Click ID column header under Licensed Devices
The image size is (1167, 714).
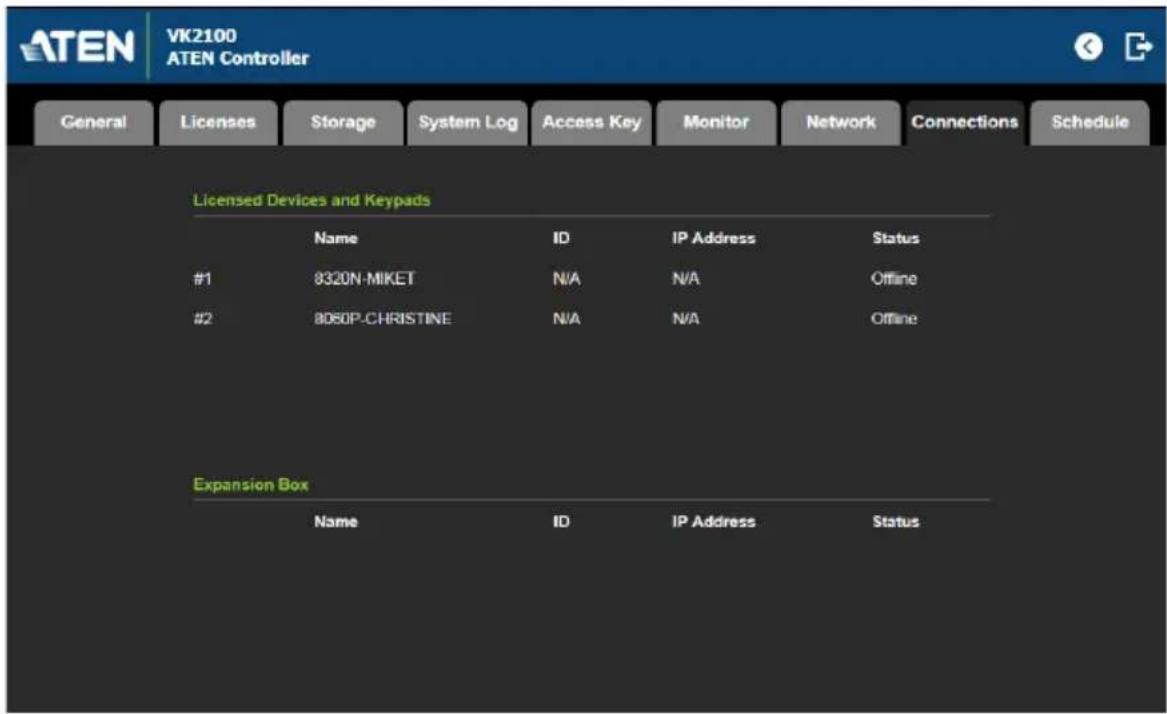click(x=561, y=238)
